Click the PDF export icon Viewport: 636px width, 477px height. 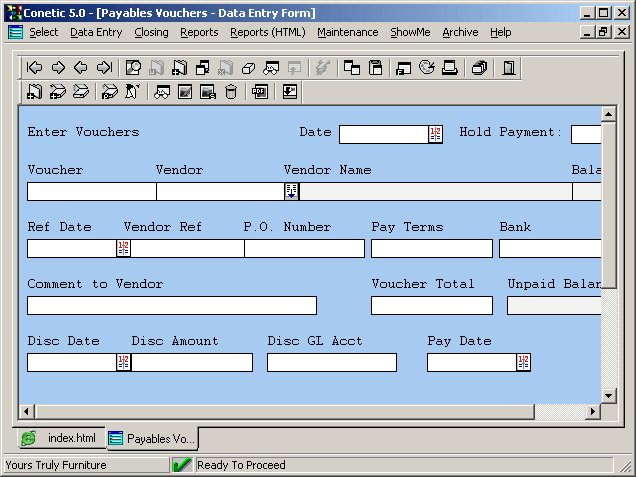(260, 92)
